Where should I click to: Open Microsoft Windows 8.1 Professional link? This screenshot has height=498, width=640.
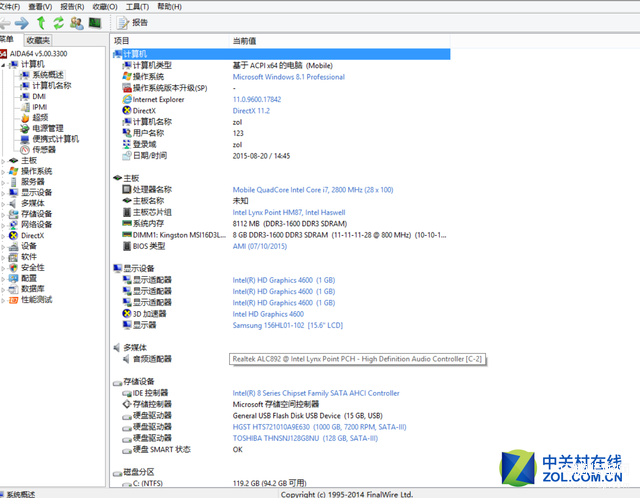pos(289,77)
